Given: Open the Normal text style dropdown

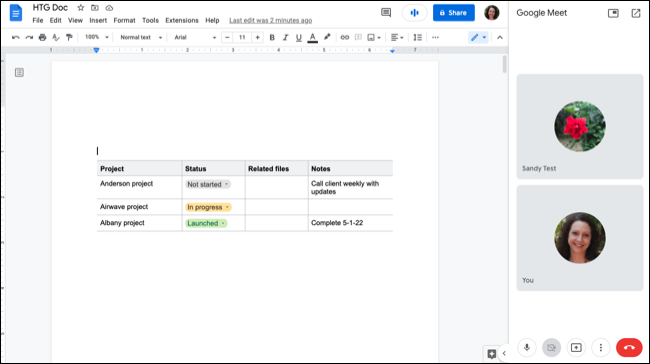Looking at the screenshot, I should coord(141,37).
